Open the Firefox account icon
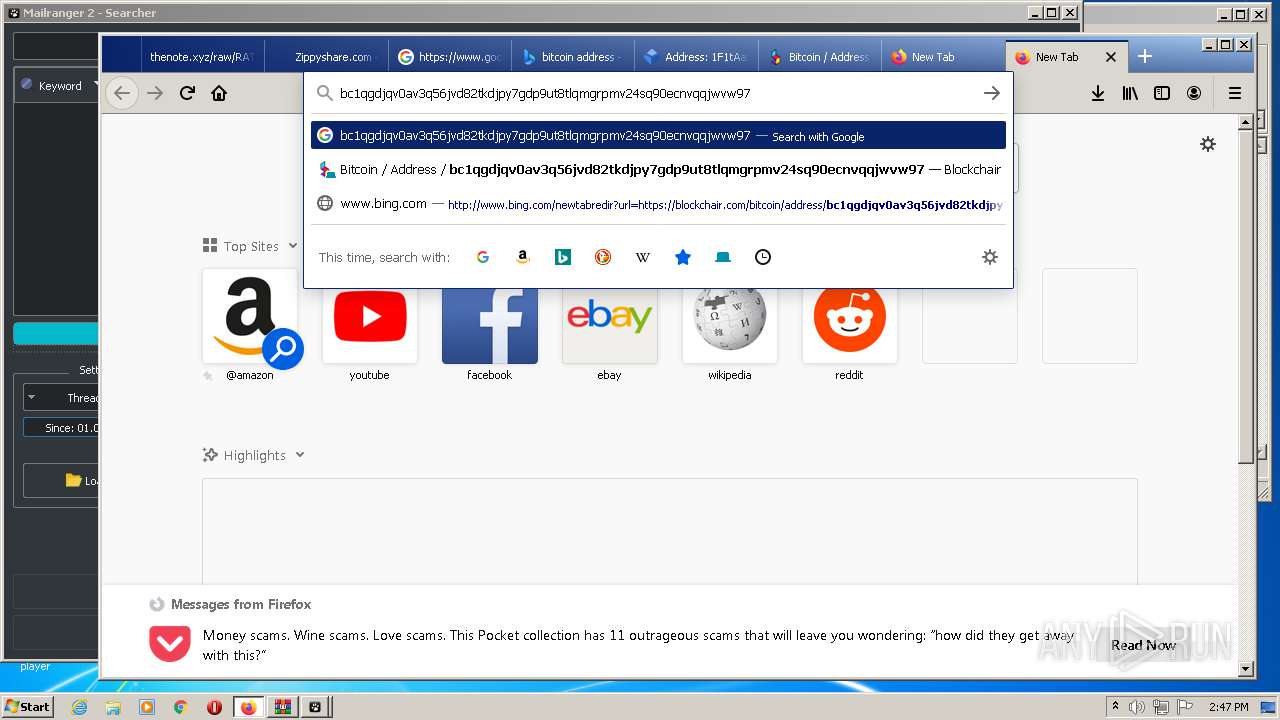This screenshot has width=1280, height=720. pos(1194,93)
